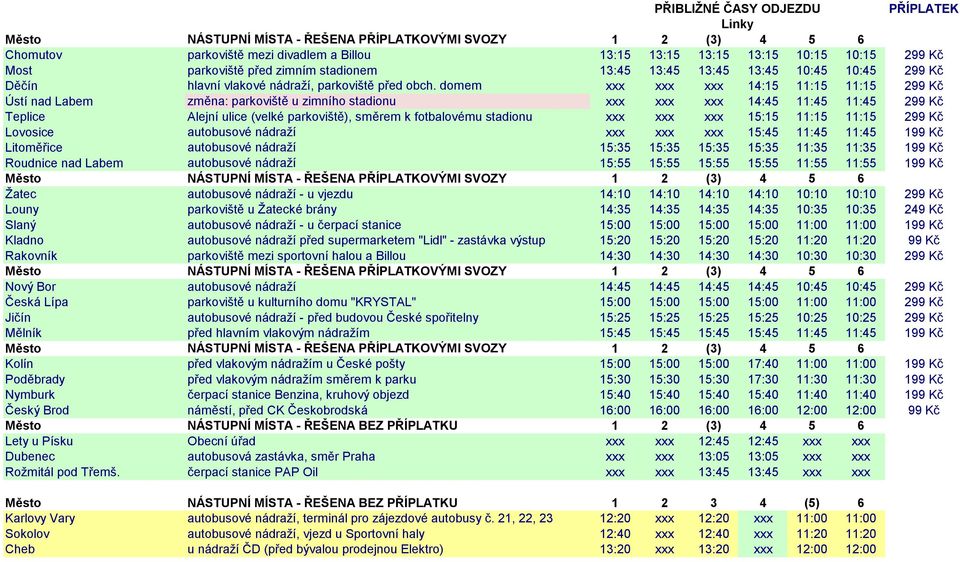The width and height of the screenshot is (960, 562).
Task: Select 'čerpací stanice Benzina, kruhový objezd' cell
Action: (298, 395)
